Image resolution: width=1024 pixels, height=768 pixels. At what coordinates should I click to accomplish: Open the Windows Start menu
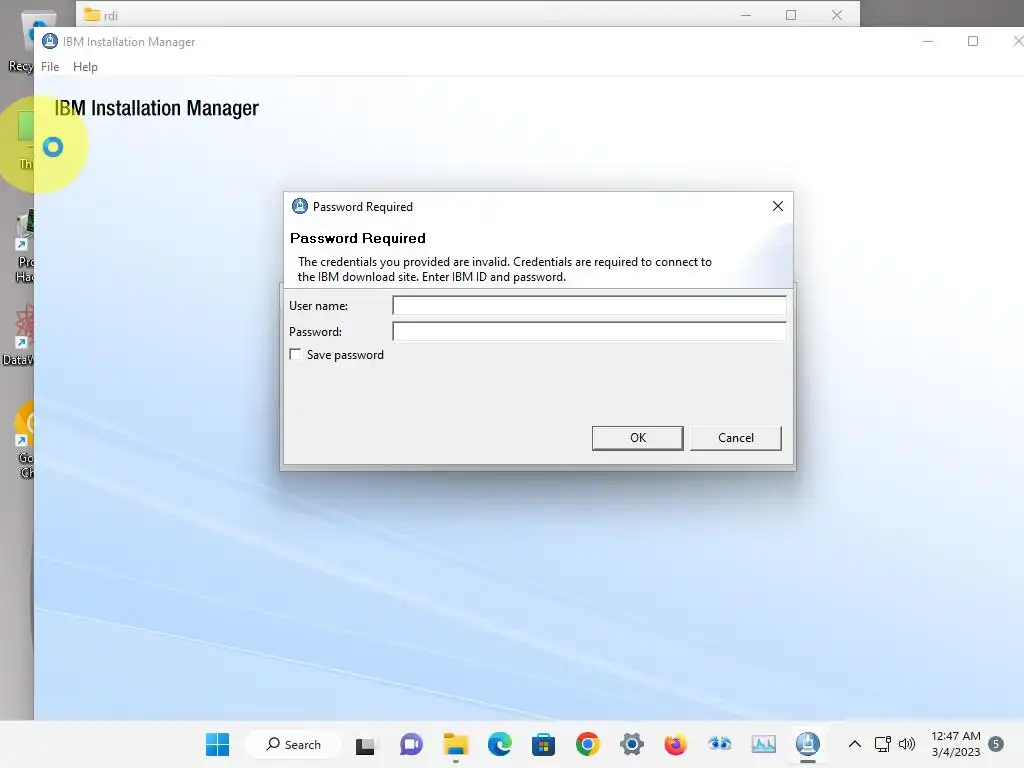click(217, 744)
